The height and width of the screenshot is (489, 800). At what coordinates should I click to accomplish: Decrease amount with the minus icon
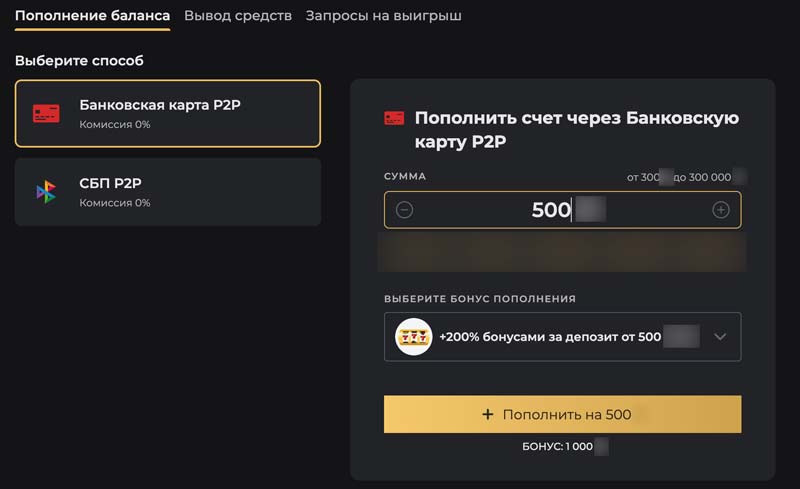[404, 210]
